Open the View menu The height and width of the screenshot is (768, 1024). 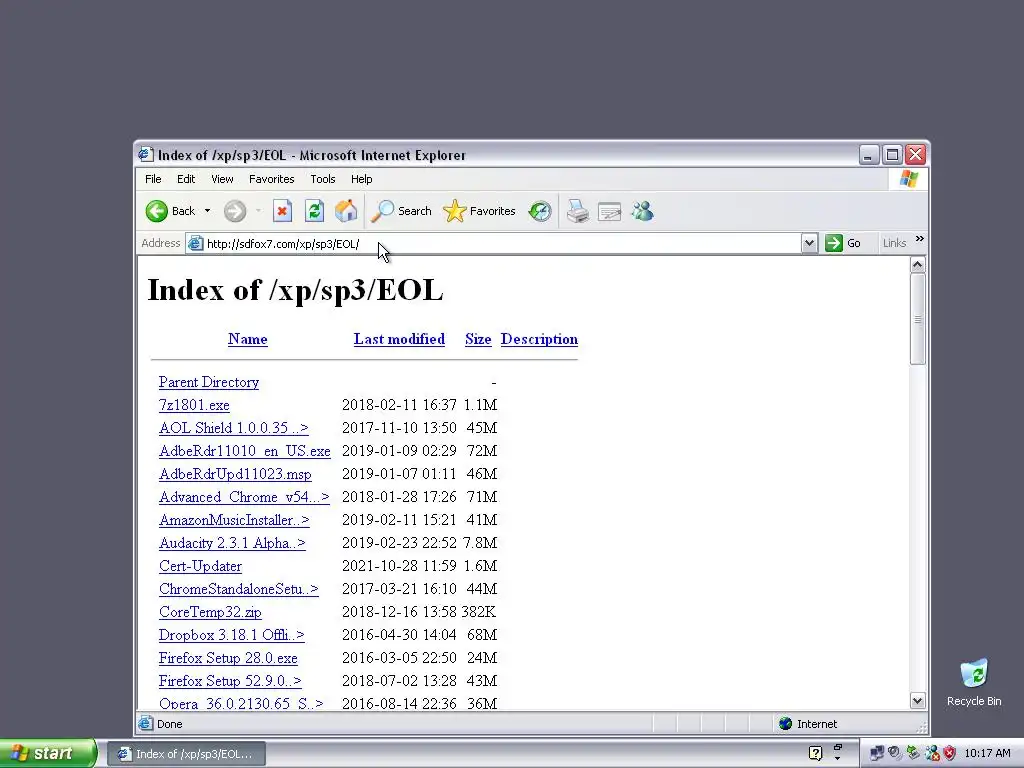pos(222,179)
